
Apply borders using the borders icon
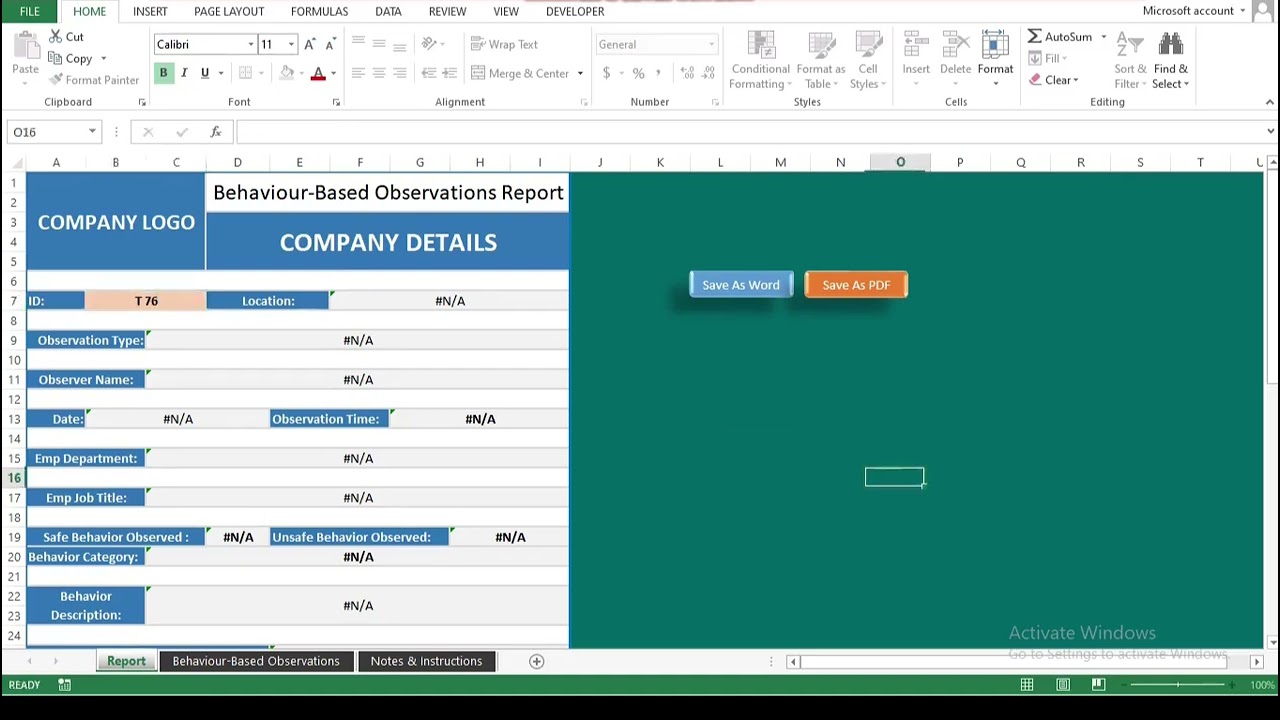[x=246, y=73]
